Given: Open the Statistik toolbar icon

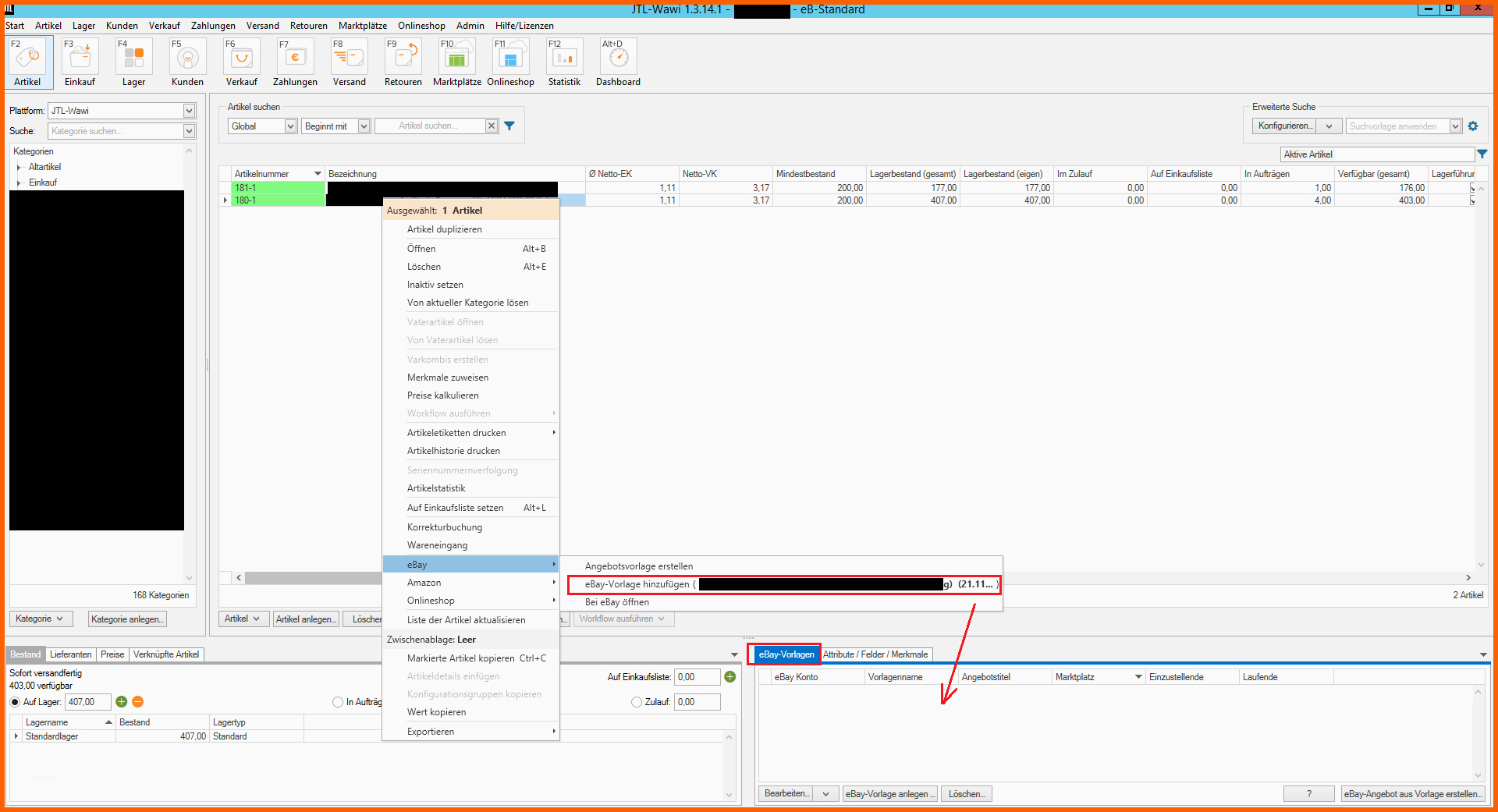Looking at the screenshot, I should click(x=564, y=59).
